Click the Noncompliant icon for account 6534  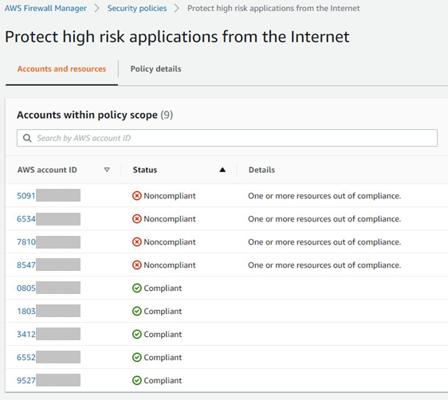point(137,219)
